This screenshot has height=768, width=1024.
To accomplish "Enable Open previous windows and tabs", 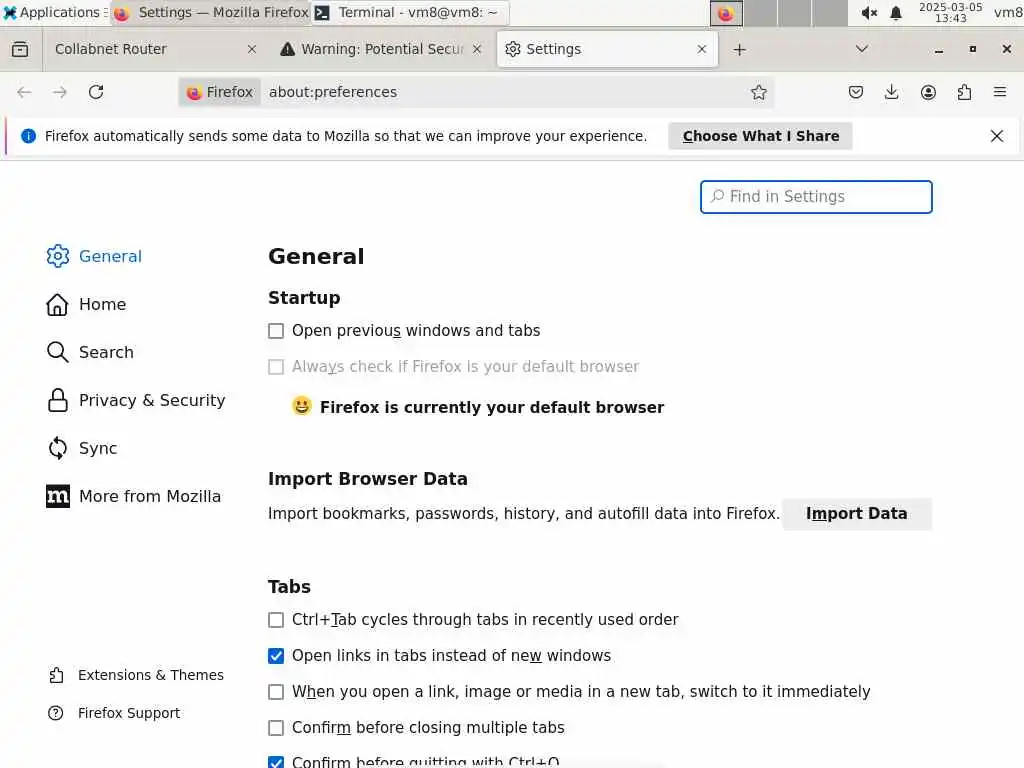I will coord(276,331).
